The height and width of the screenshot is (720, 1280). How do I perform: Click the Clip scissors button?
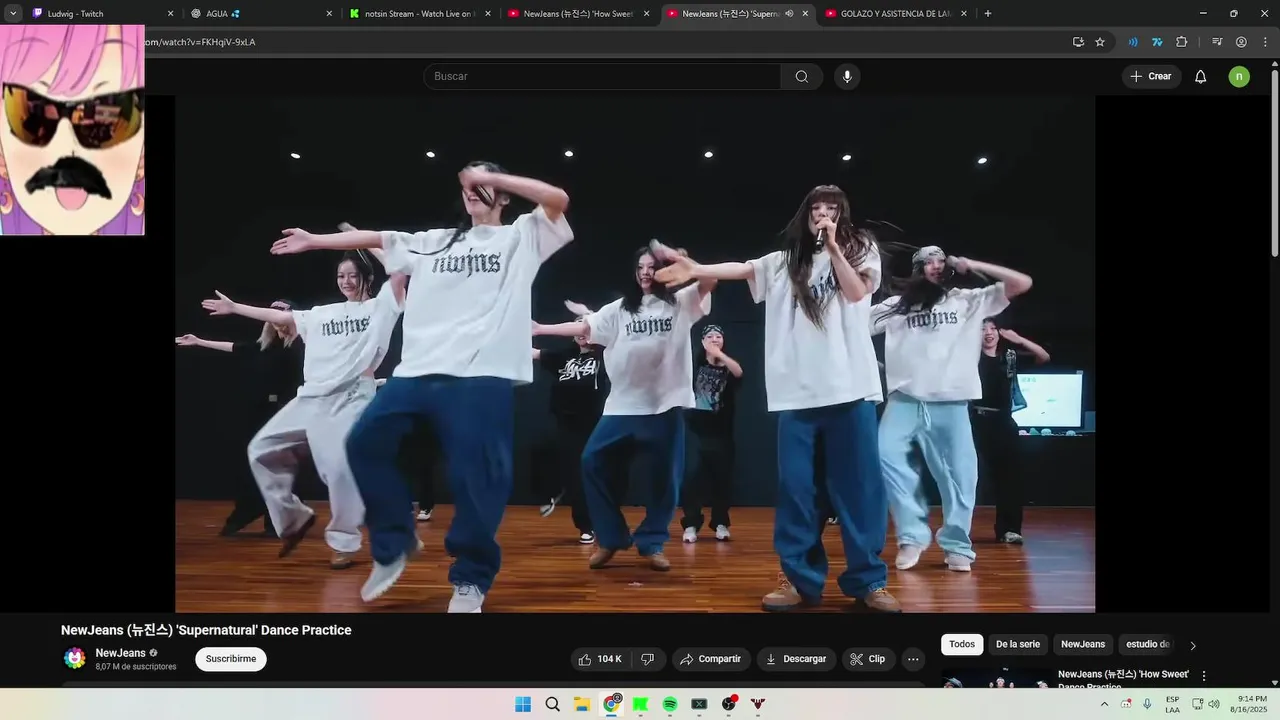[x=868, y=659]
